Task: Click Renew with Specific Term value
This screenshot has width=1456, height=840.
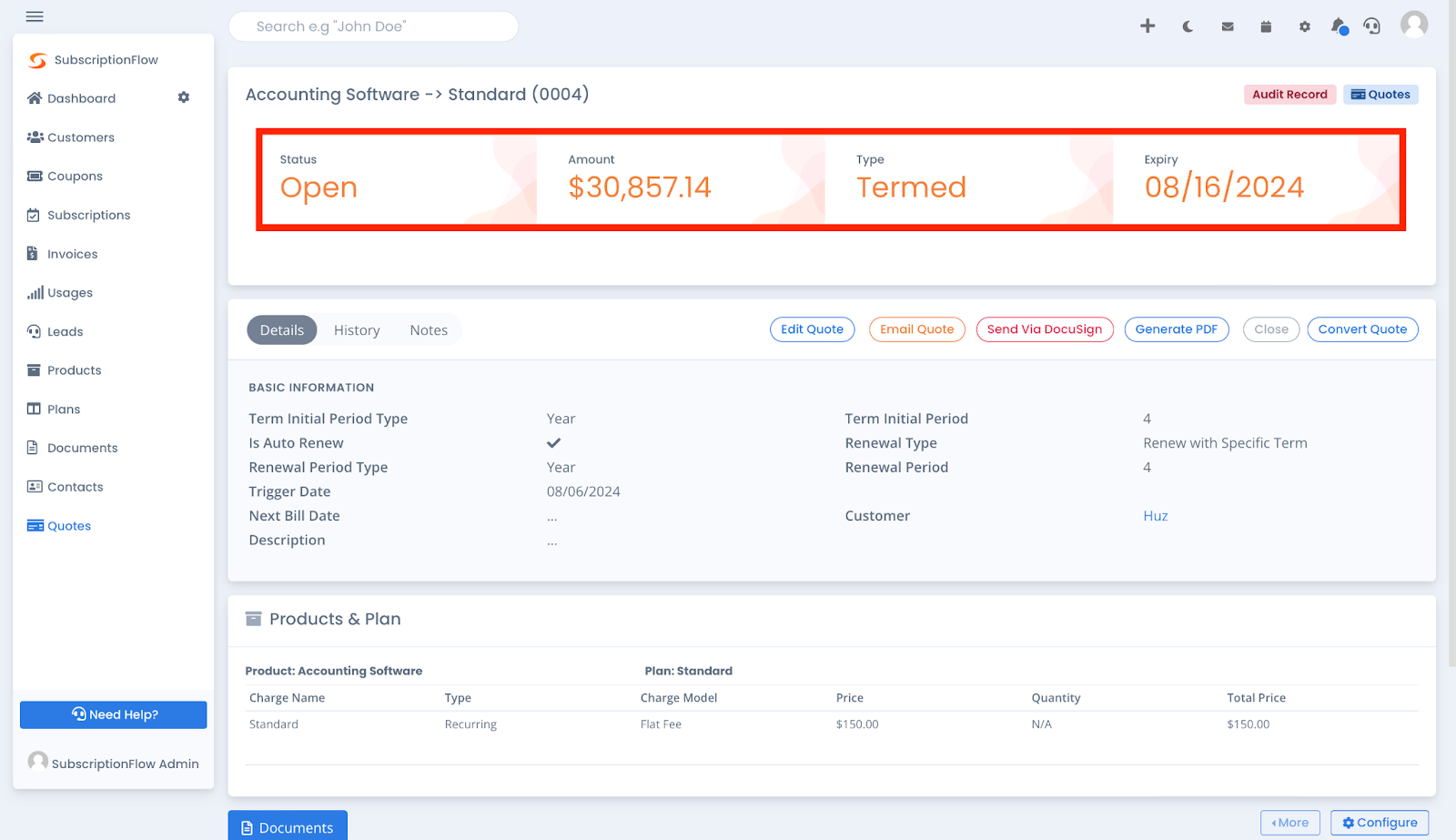Action: [x=1225, y=443]
